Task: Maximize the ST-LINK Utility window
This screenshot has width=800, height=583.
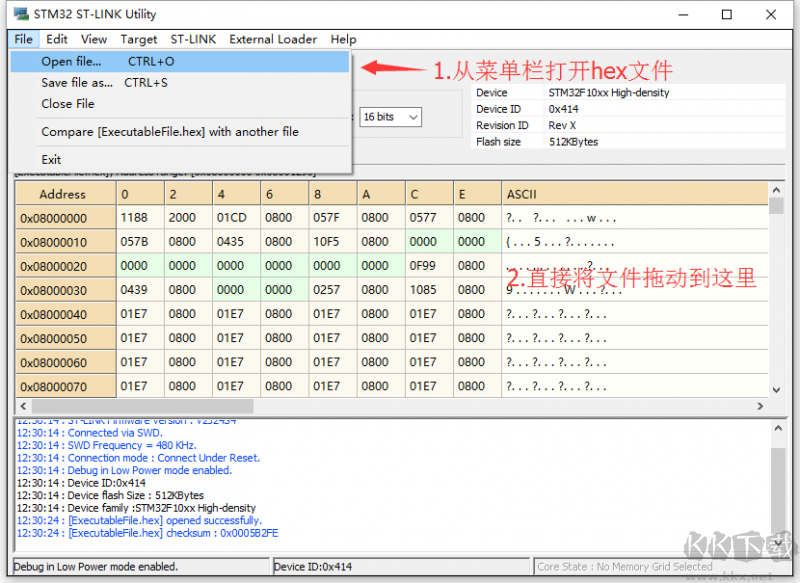Action: (x=727, y=14)
